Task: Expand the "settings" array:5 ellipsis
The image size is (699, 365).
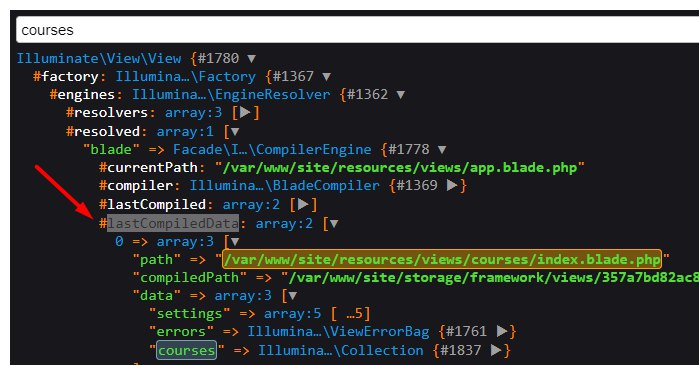Action: pyautogui.click(x=354, y=314)
